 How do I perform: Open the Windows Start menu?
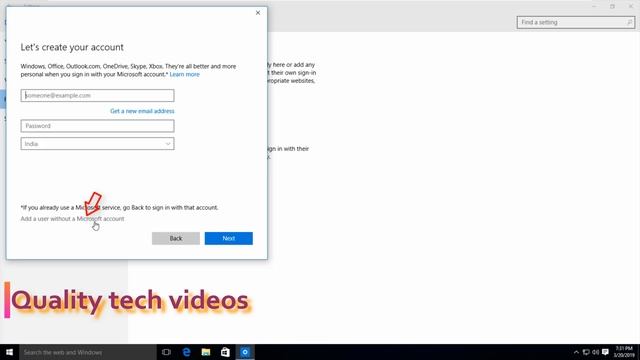[x=9, y=352]
